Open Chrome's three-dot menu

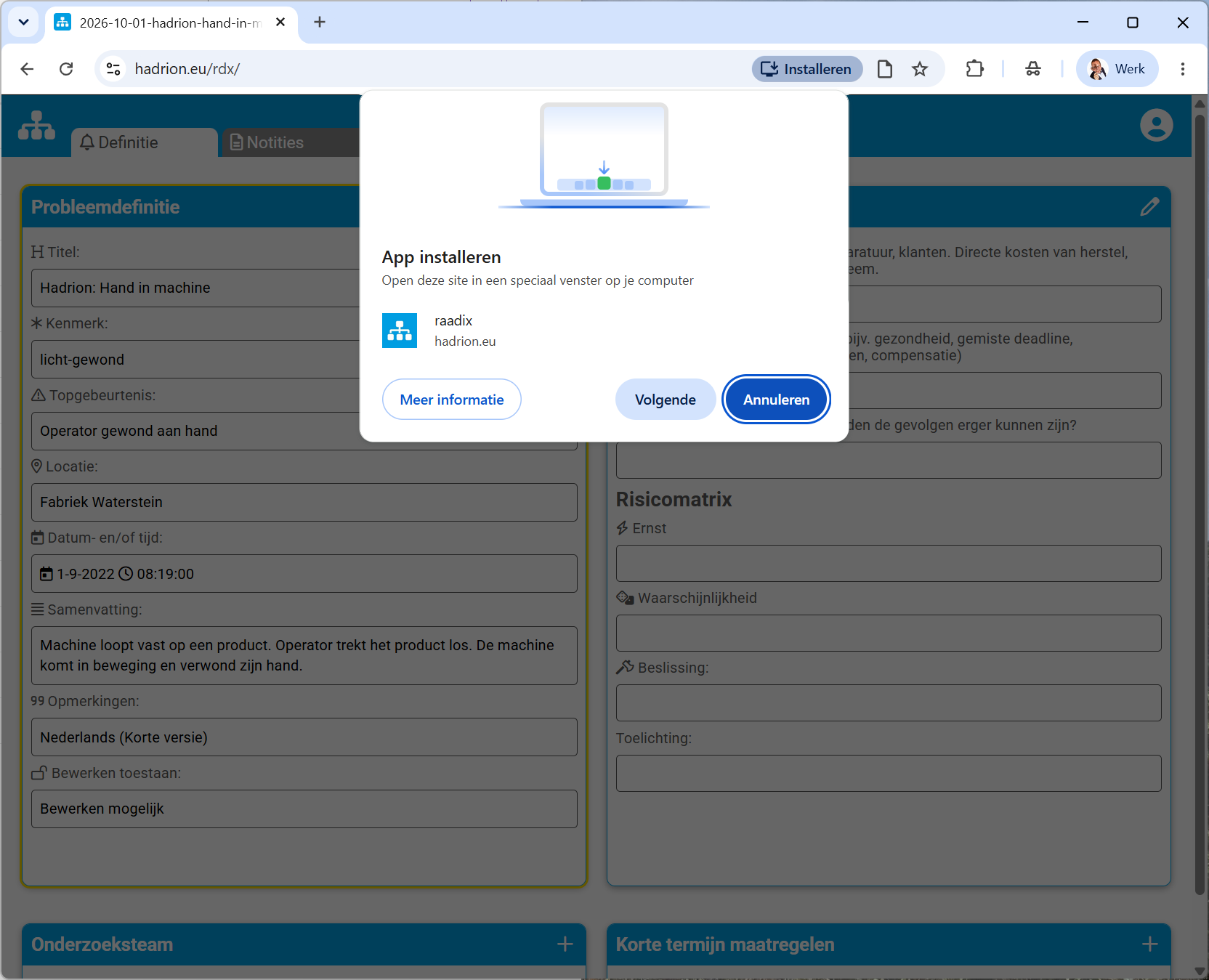click(1183, 69)
